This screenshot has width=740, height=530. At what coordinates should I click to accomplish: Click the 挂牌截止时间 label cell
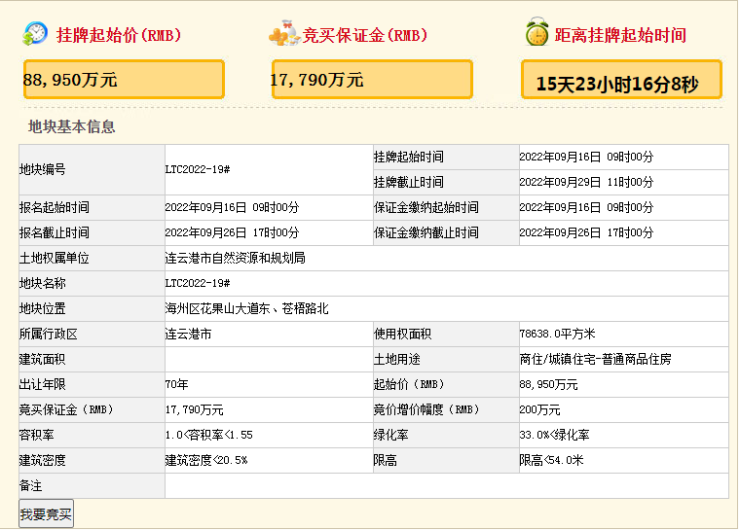click(x=446, y=182)
